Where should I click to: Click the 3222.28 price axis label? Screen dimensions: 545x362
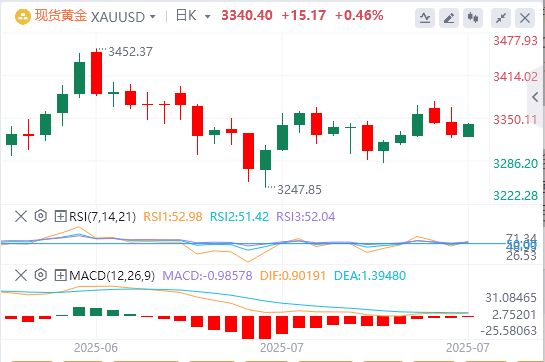click(515, 196)
